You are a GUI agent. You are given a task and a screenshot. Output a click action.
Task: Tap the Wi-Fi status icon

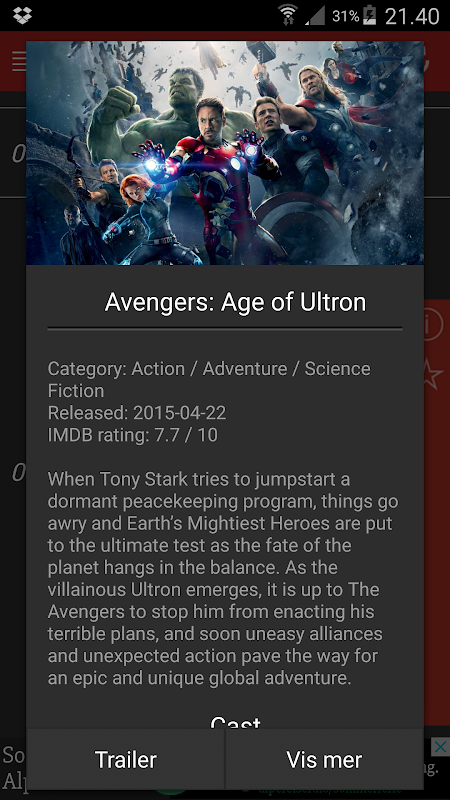(x=288, y=15)
